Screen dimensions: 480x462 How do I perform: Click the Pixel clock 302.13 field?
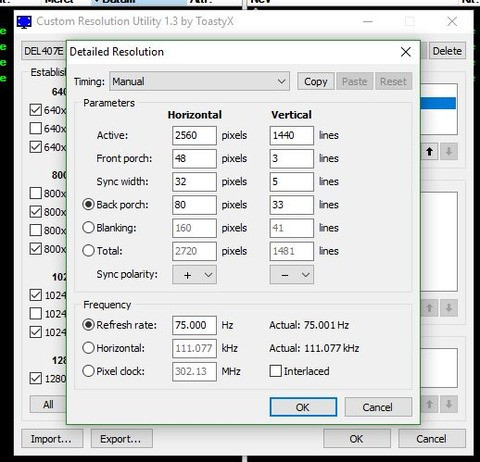pyautogui.click(x=194, y=371)
